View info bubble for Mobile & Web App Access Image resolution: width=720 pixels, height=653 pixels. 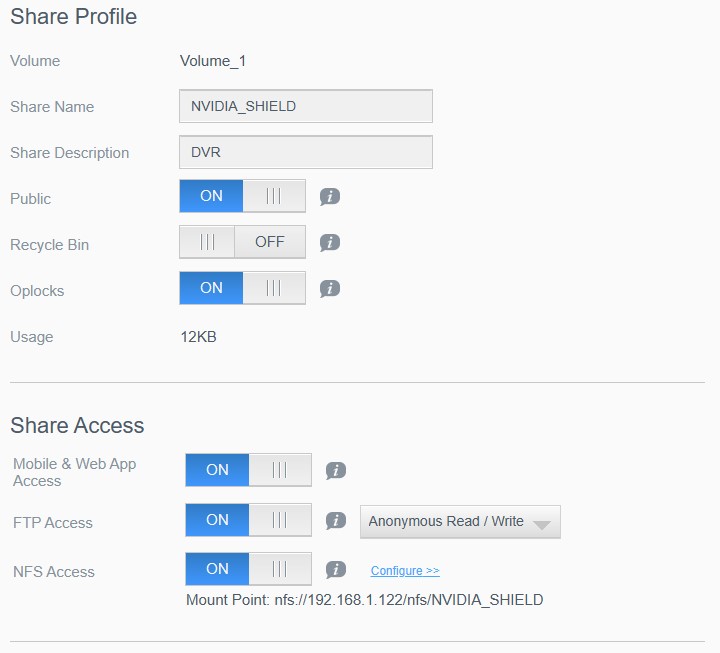point(336,470)
